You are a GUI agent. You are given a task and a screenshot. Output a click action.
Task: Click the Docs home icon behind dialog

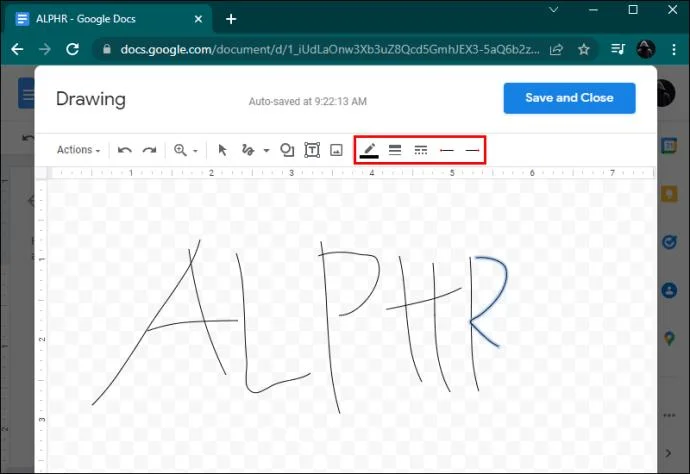(x=26, y=93)
